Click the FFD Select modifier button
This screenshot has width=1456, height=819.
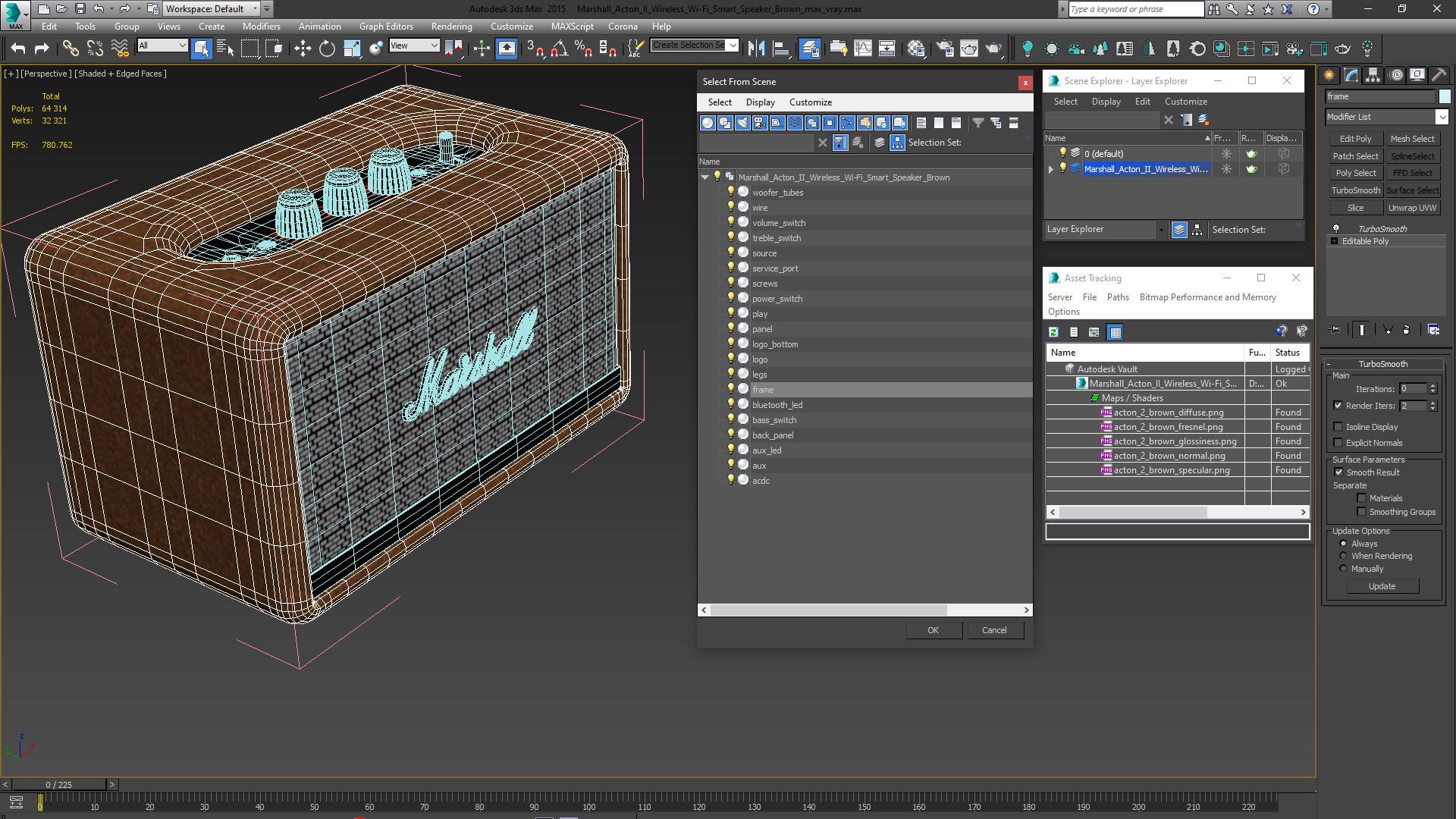click(1412, 173)
